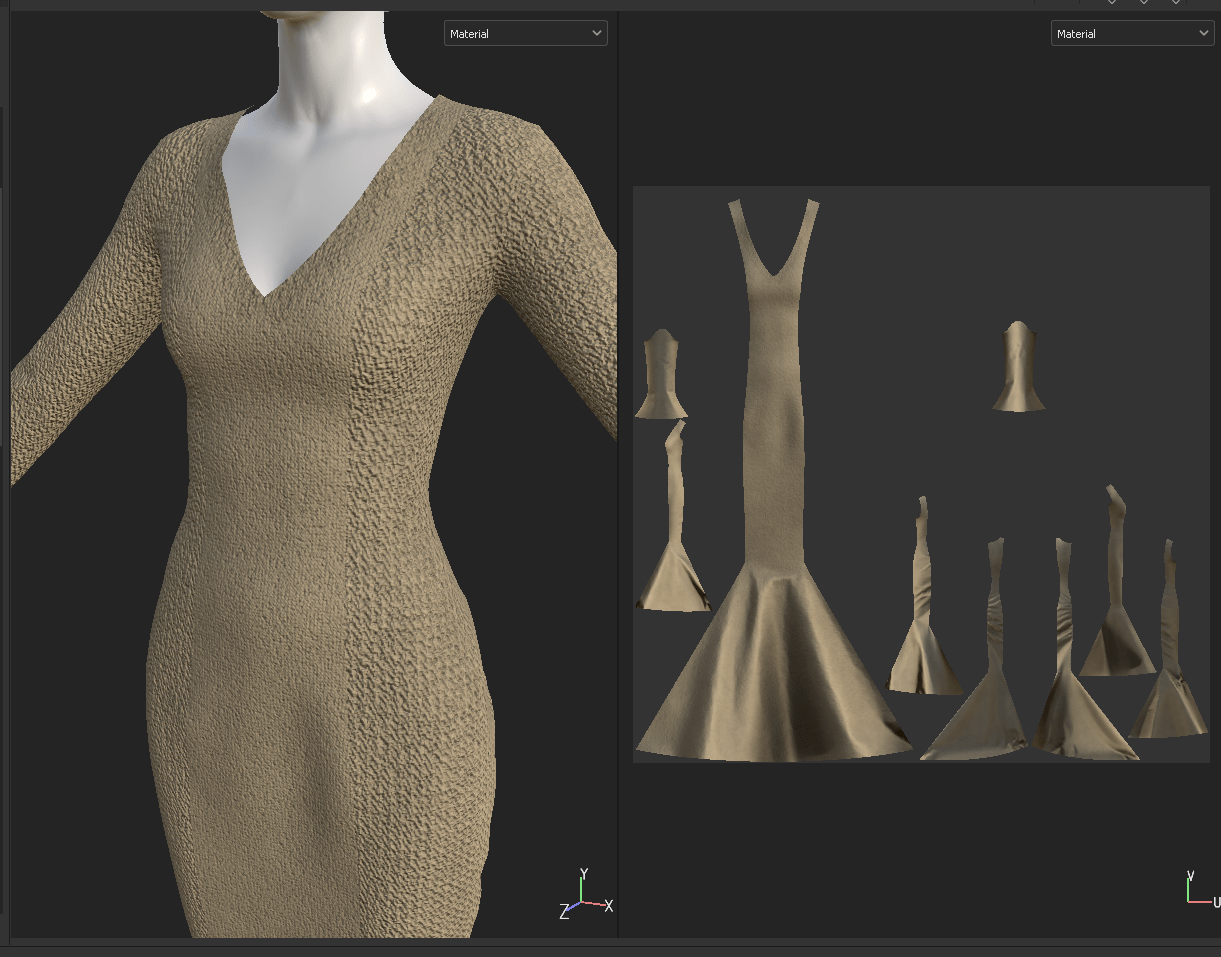1221x957 pixels.
Task: Click the XYZ axis gizmo in 3D viewport
Action: click(x=585, y=895)
